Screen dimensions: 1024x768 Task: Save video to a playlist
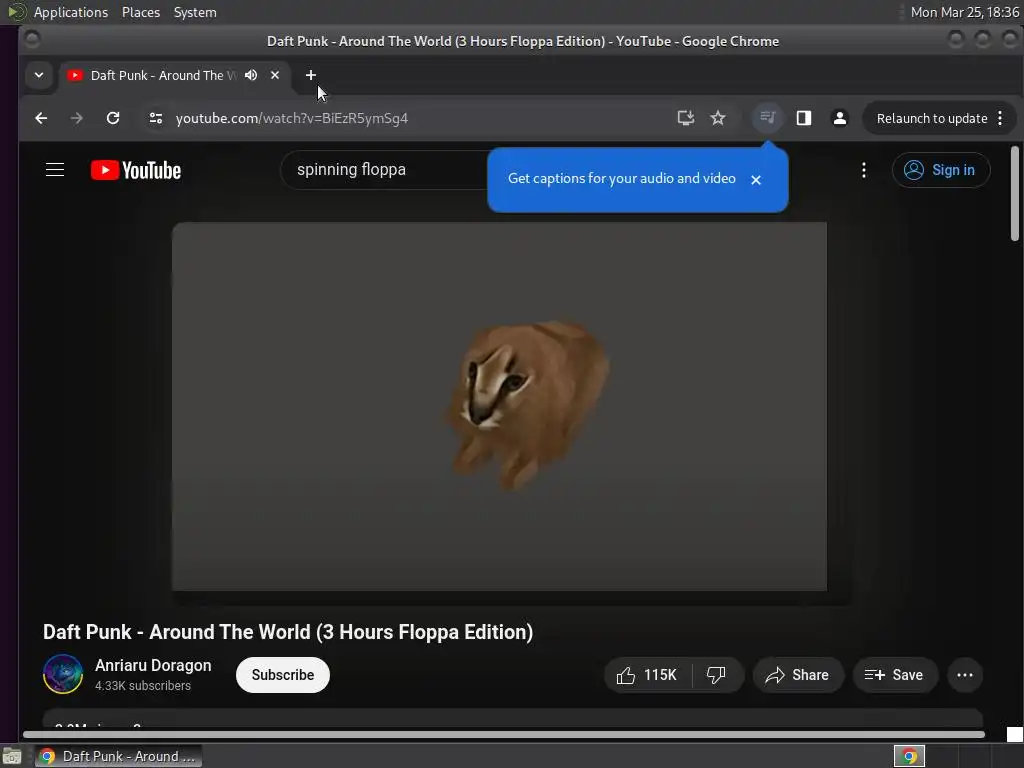(894, 675)
